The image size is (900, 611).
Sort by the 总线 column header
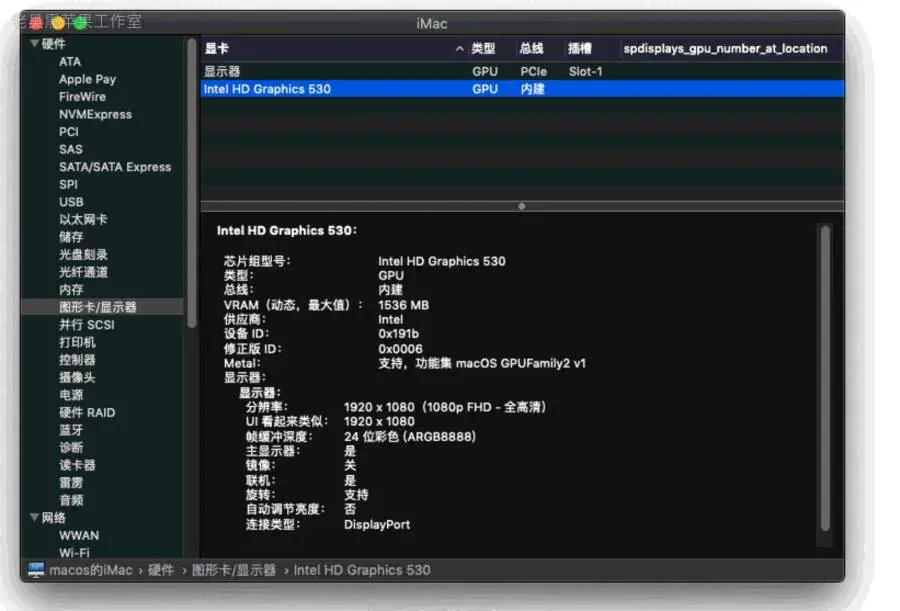point(531,49)
